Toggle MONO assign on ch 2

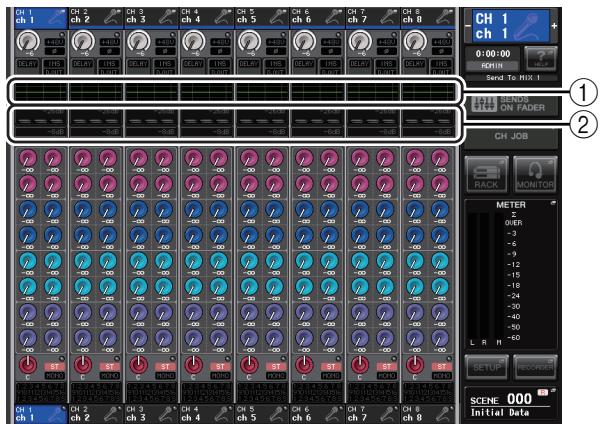click(x=110, y=376)
